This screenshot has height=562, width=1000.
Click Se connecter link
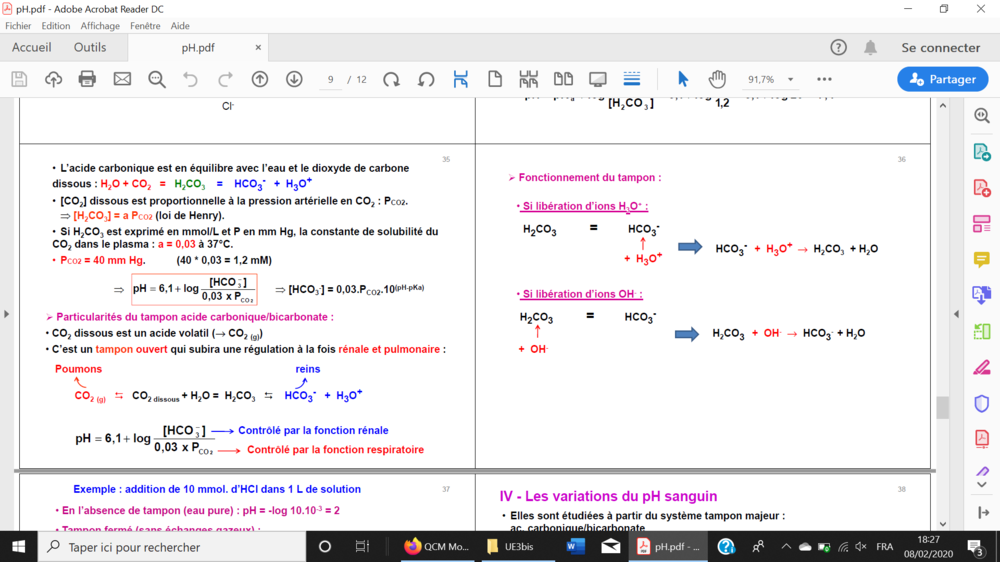click(940, 47)
